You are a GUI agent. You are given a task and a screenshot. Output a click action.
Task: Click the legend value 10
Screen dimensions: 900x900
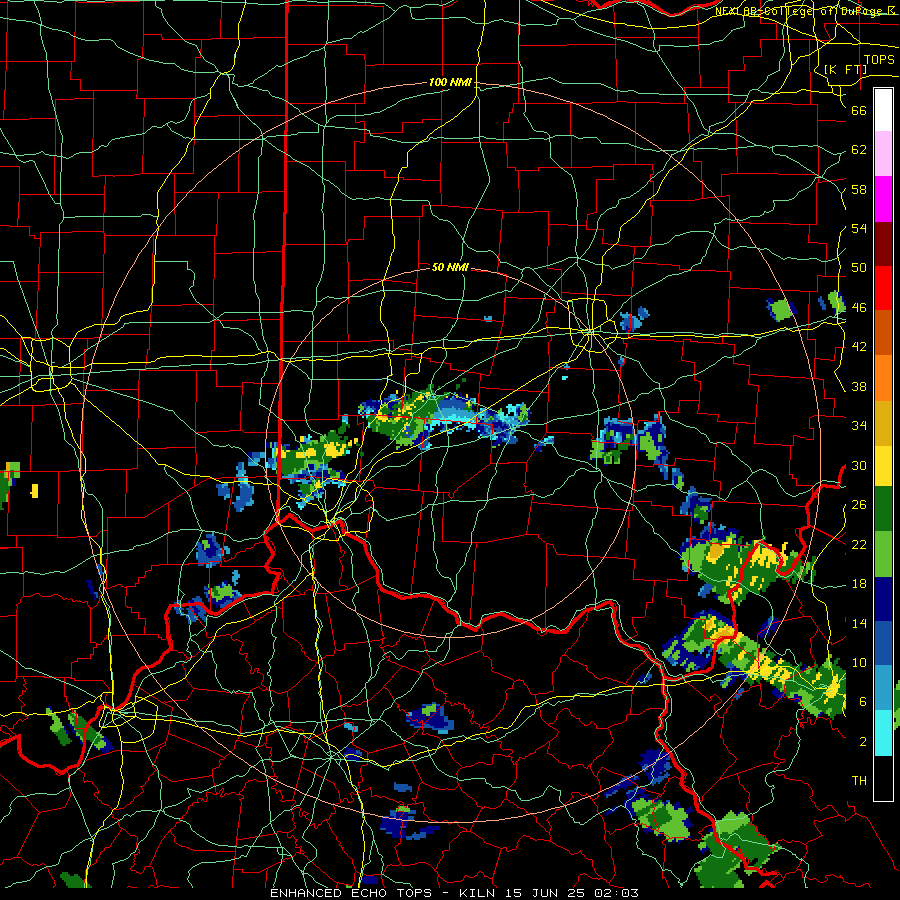click(x=859, y=663)
